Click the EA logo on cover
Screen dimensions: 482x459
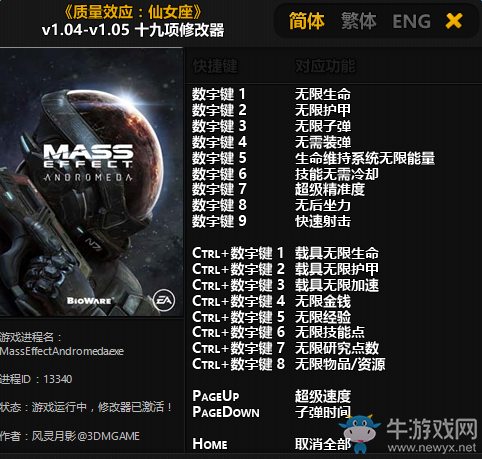point(164,300)
